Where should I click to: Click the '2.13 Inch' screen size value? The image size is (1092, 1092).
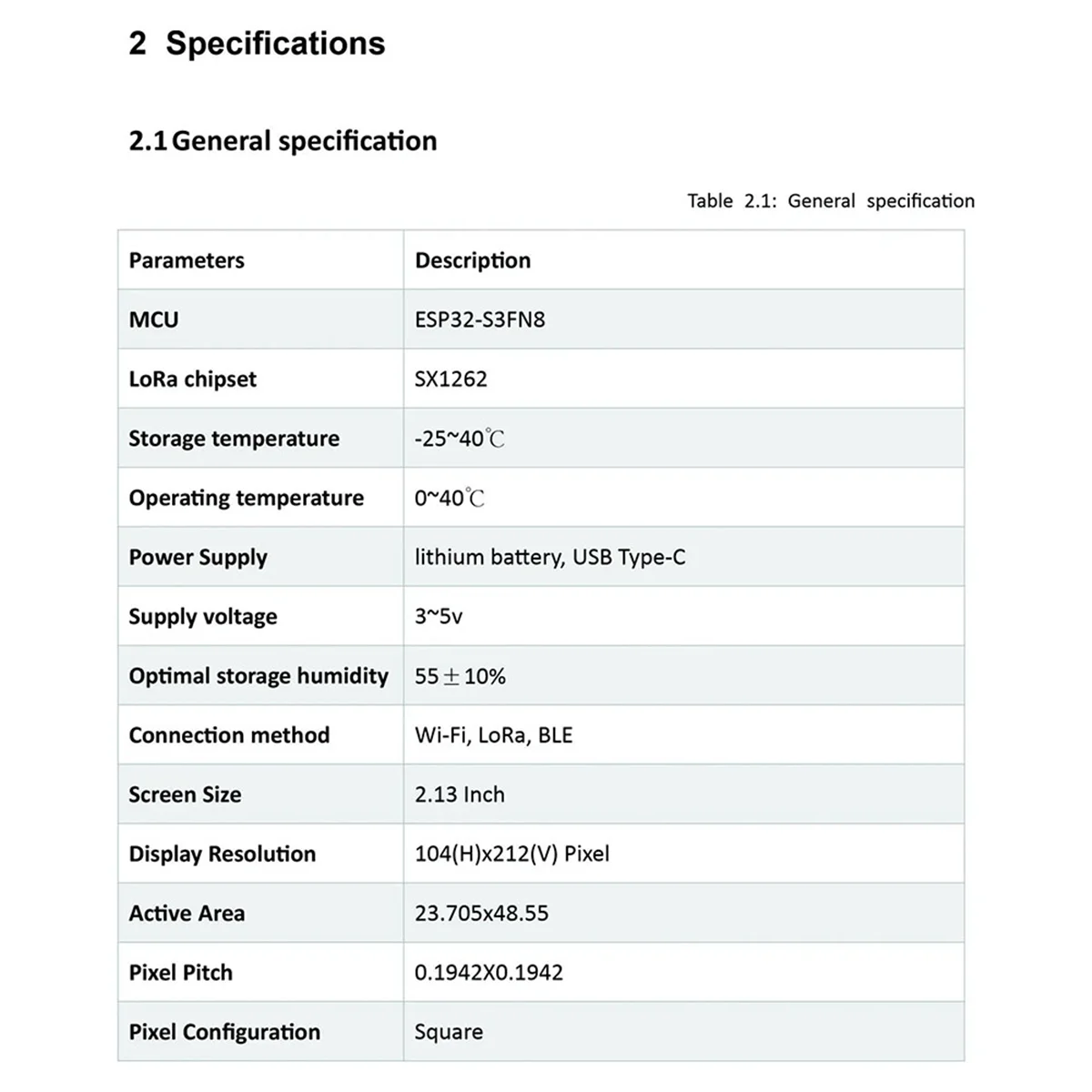tap(460, 794)
